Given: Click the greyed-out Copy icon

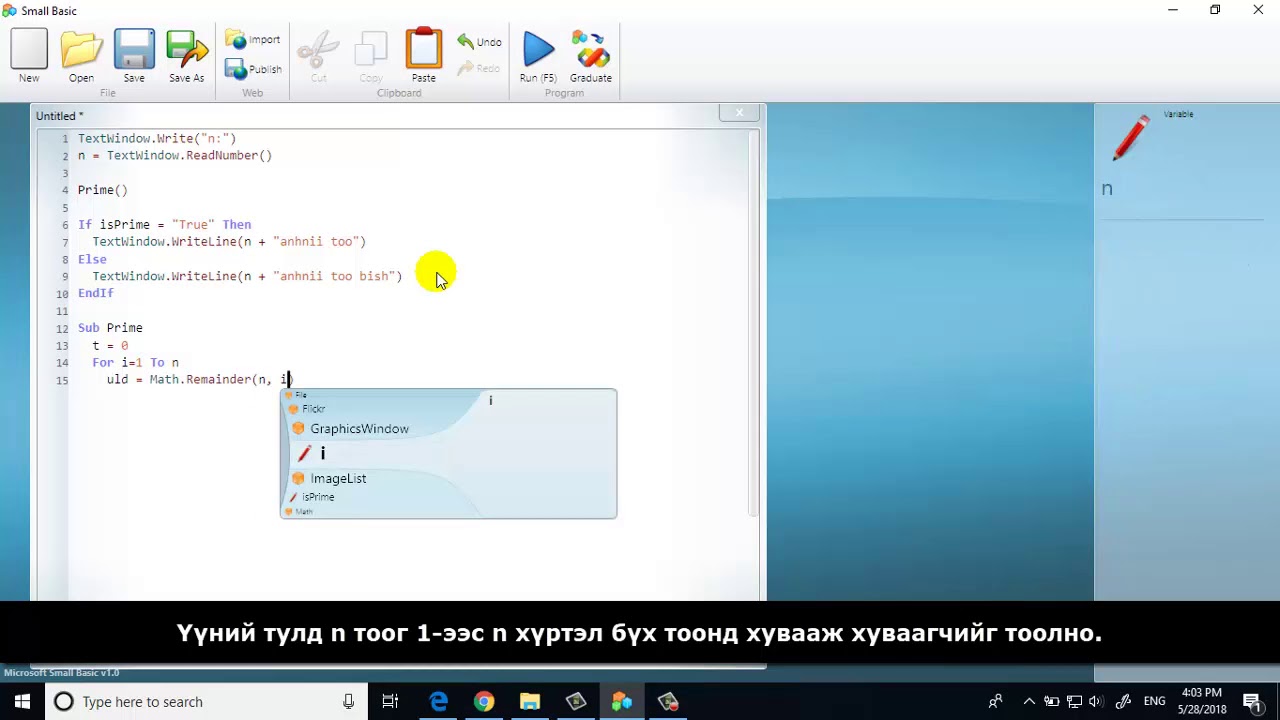Looking at the screenshot, I should pyautogui.click(x=371, y=55).
